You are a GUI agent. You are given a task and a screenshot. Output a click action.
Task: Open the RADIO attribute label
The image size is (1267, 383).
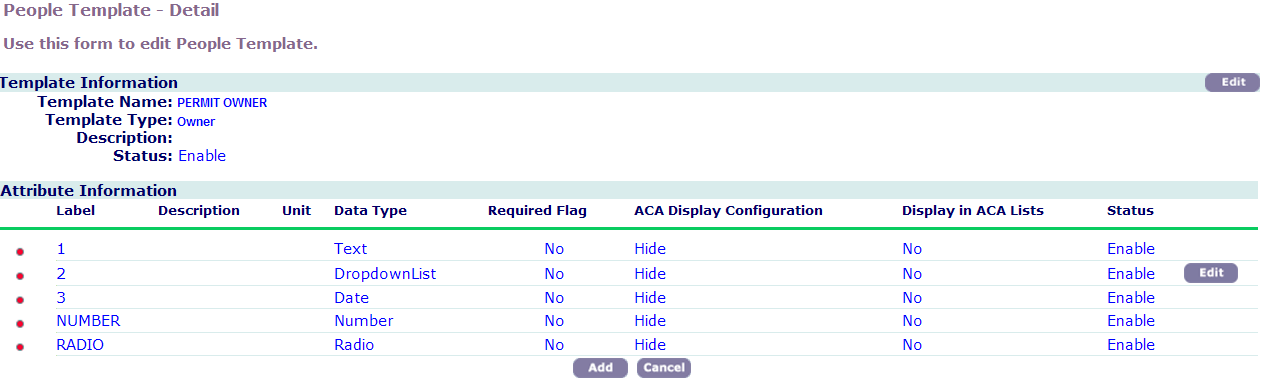pos(80,345)
